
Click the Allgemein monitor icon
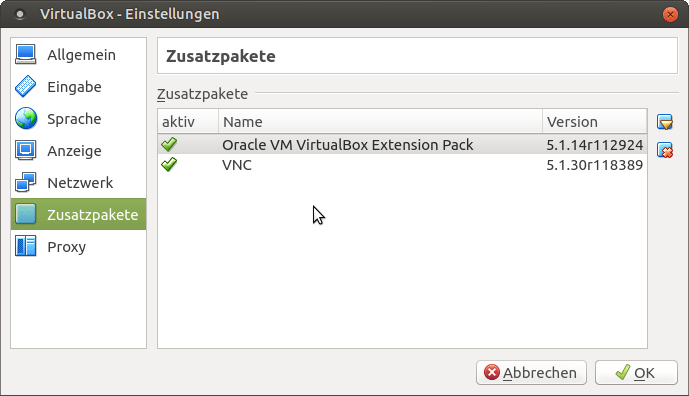25,54
